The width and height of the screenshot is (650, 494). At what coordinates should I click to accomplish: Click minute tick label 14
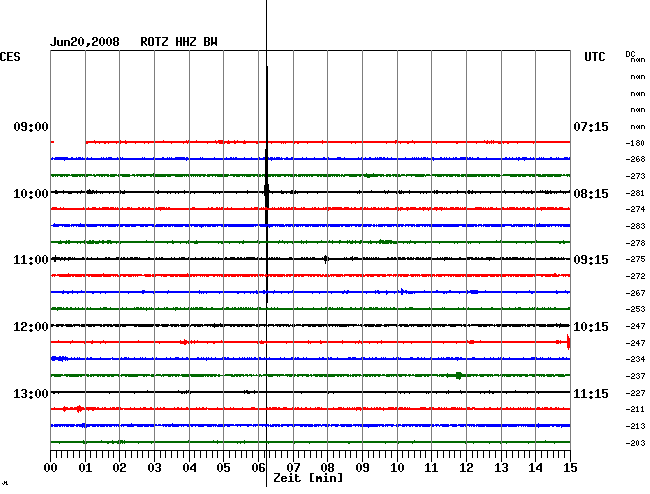[535, 468]
